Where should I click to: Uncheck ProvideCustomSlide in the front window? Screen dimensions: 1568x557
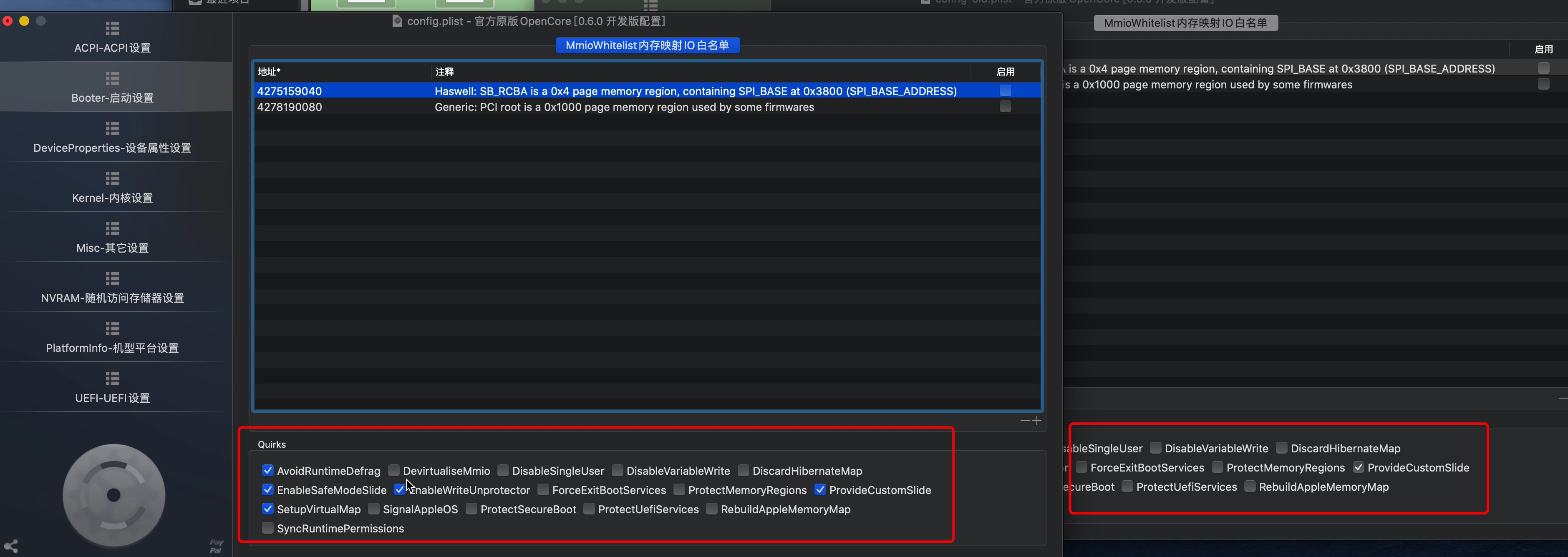(x=820, y=489)
